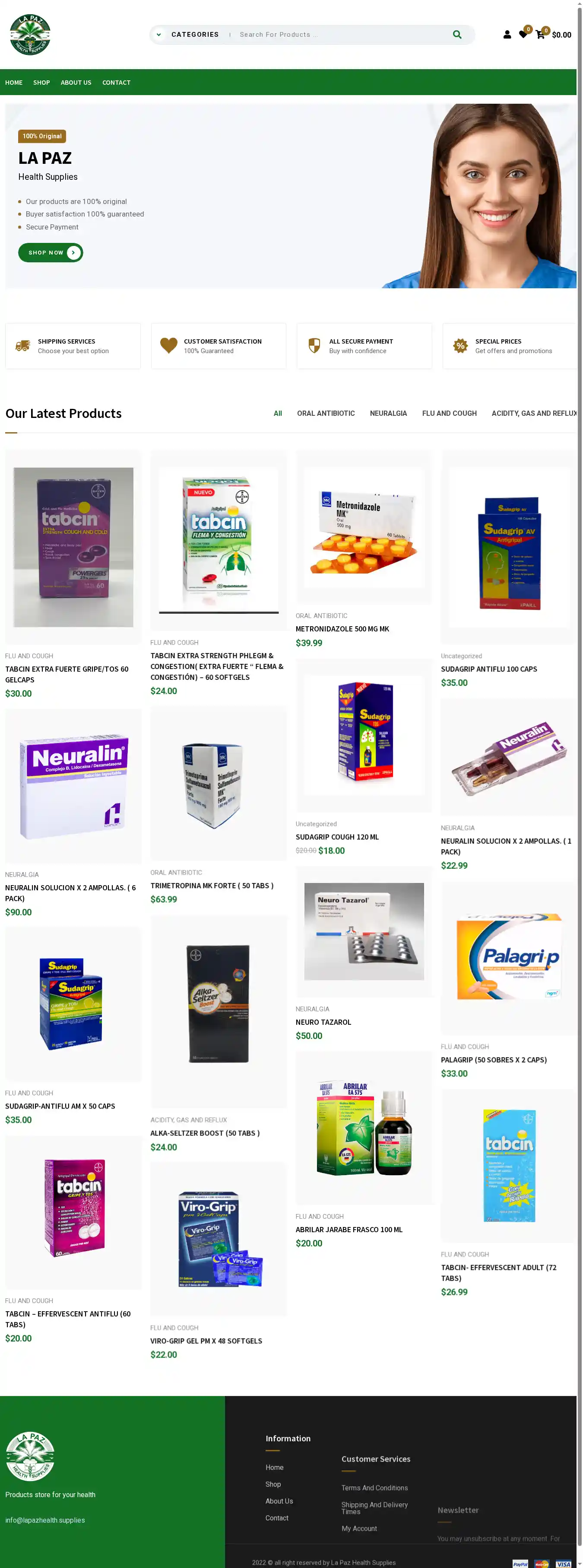The image size is (583, 1568).
Task: Click the search magnifier icon
Action: [x=456, y=35]
